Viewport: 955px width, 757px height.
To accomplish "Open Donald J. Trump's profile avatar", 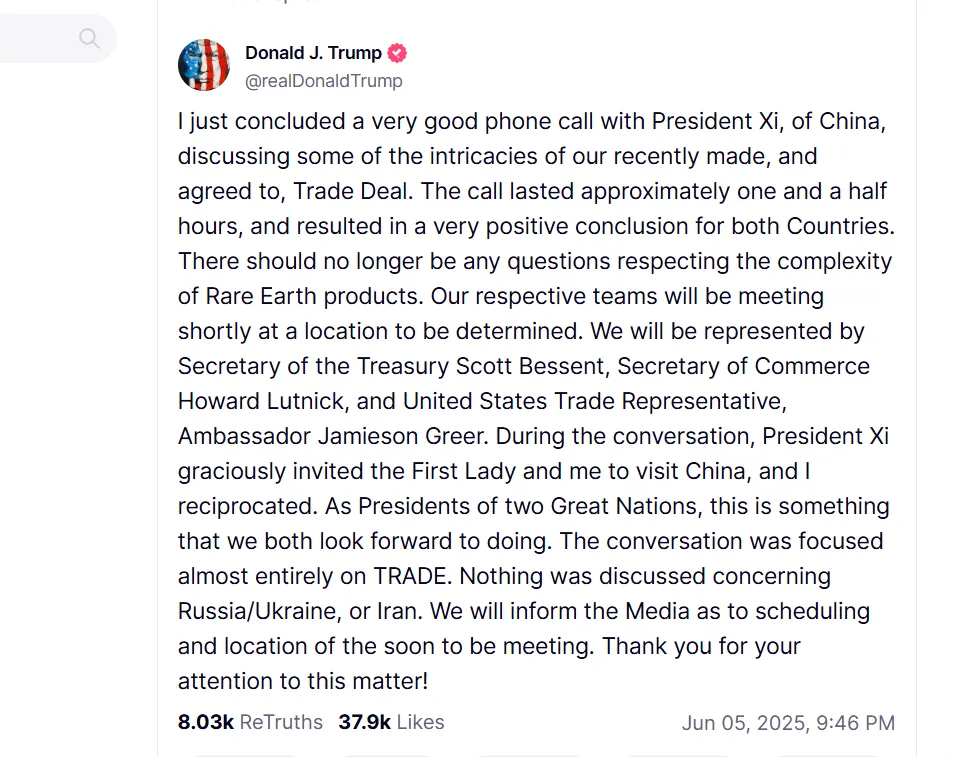I will 204,65.
